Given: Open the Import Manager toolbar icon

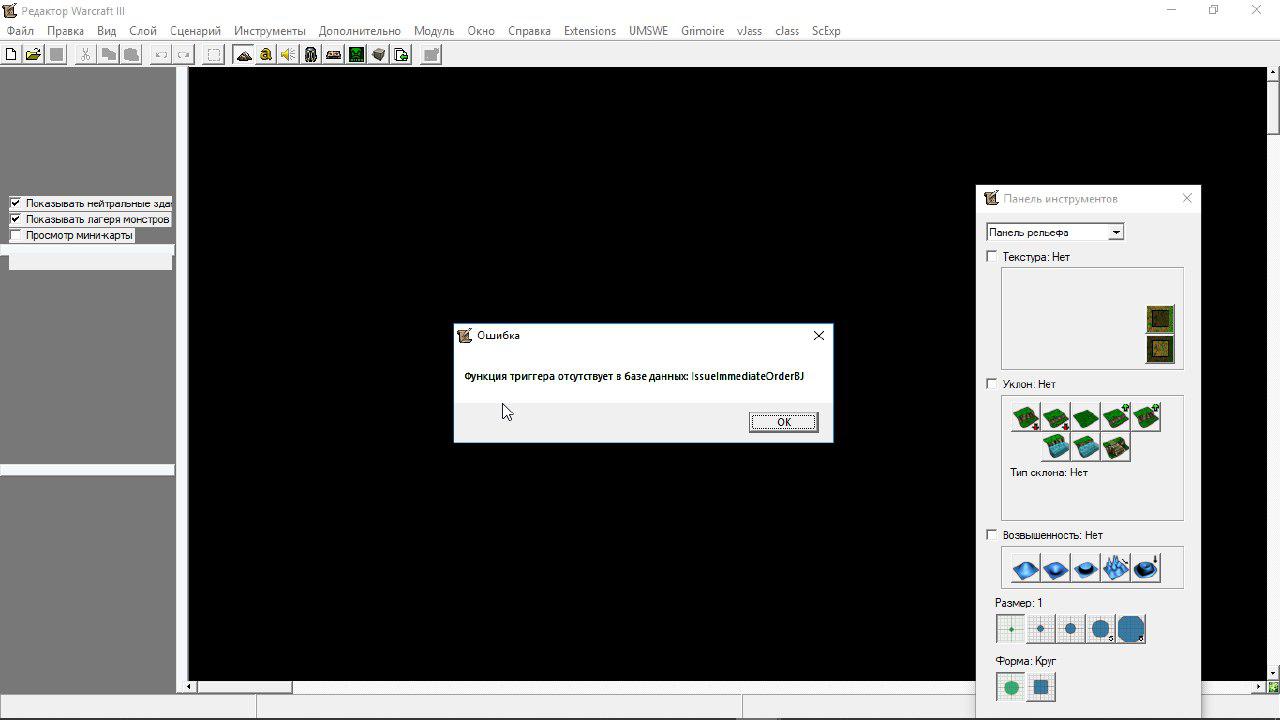Looking at the screenshot, I should click(x=402, y=55).
